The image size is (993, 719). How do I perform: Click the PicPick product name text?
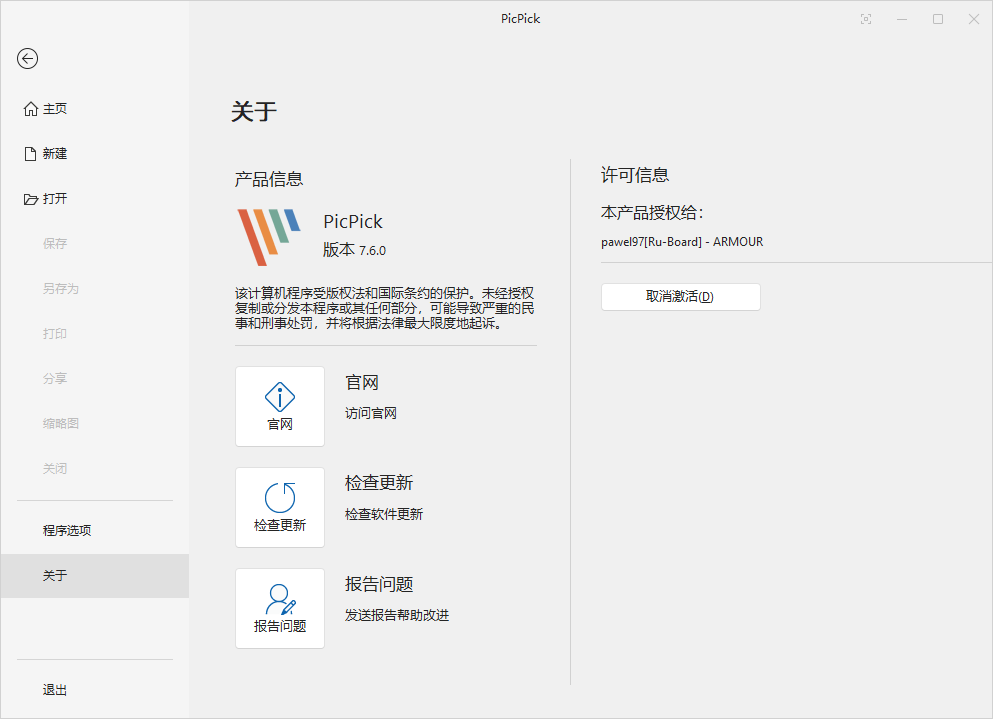(353, 222)
